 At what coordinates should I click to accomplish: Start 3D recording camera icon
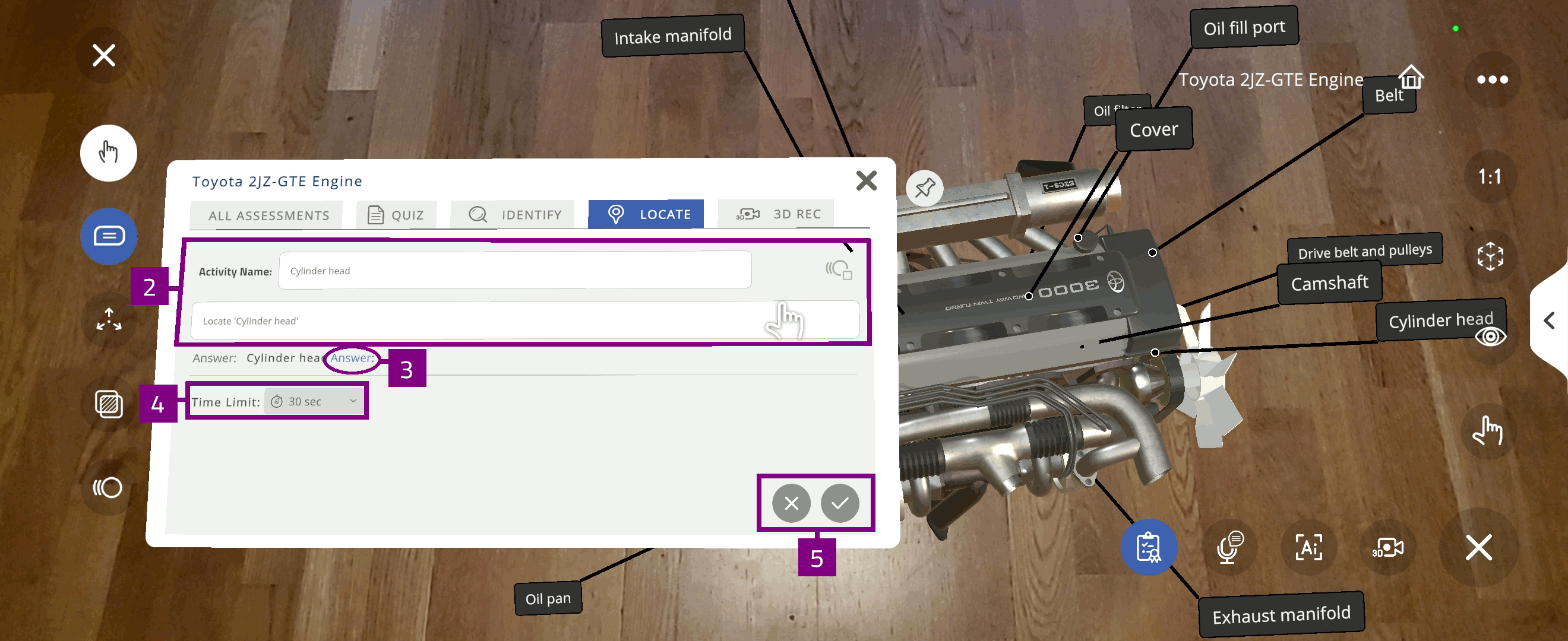pos(1387,547)
